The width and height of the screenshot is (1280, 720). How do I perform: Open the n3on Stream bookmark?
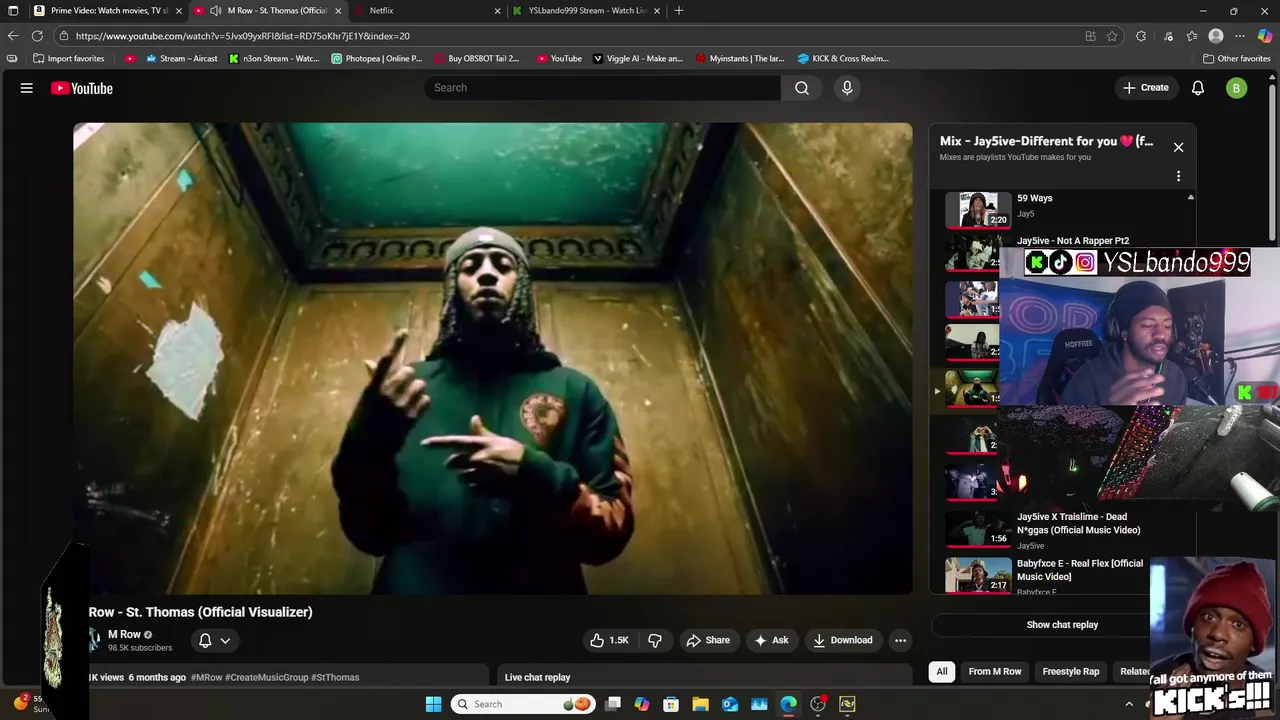point(274,58)
